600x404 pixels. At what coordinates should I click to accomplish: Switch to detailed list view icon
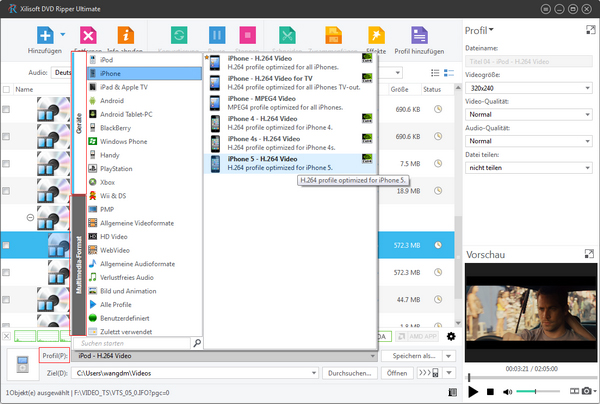click(448, 73)
